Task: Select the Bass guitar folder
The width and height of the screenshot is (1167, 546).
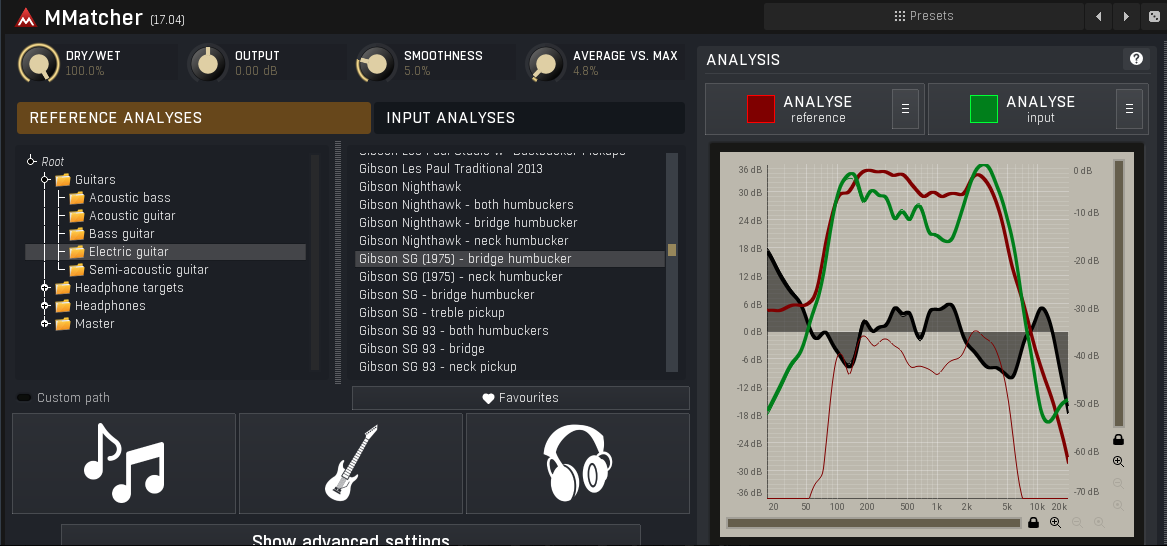Action: tap(121, 234)
